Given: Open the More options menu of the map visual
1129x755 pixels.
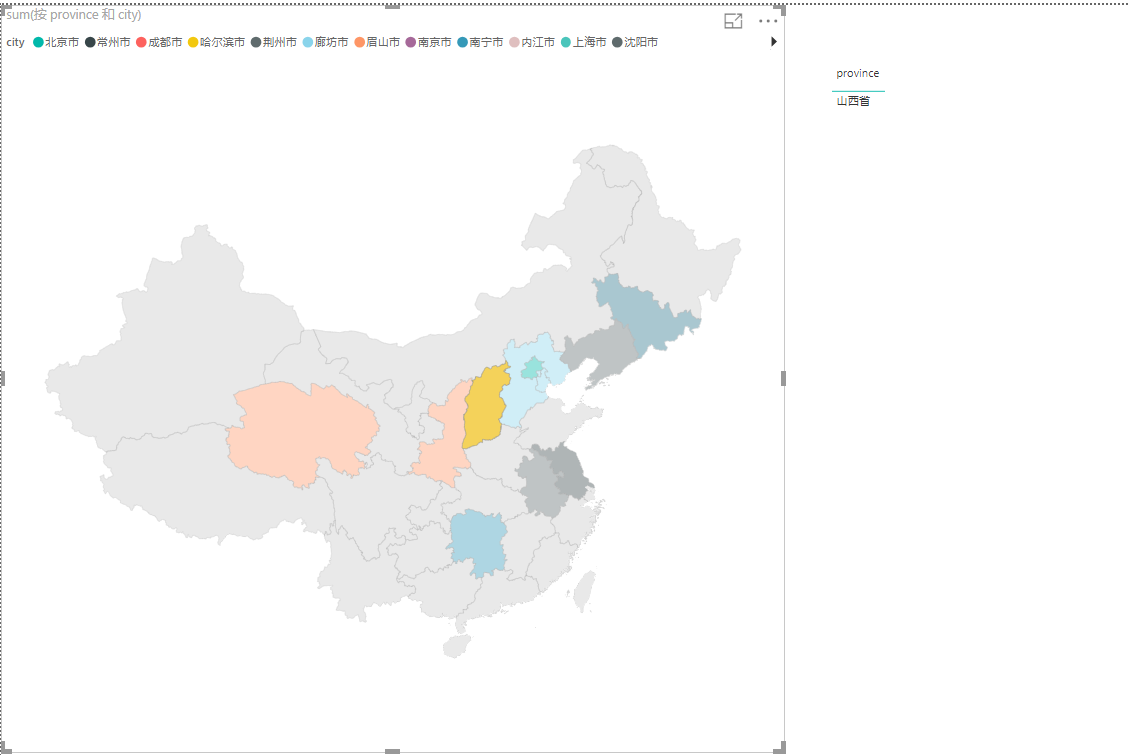Looking at the screenshot, I should click(768, 20).
